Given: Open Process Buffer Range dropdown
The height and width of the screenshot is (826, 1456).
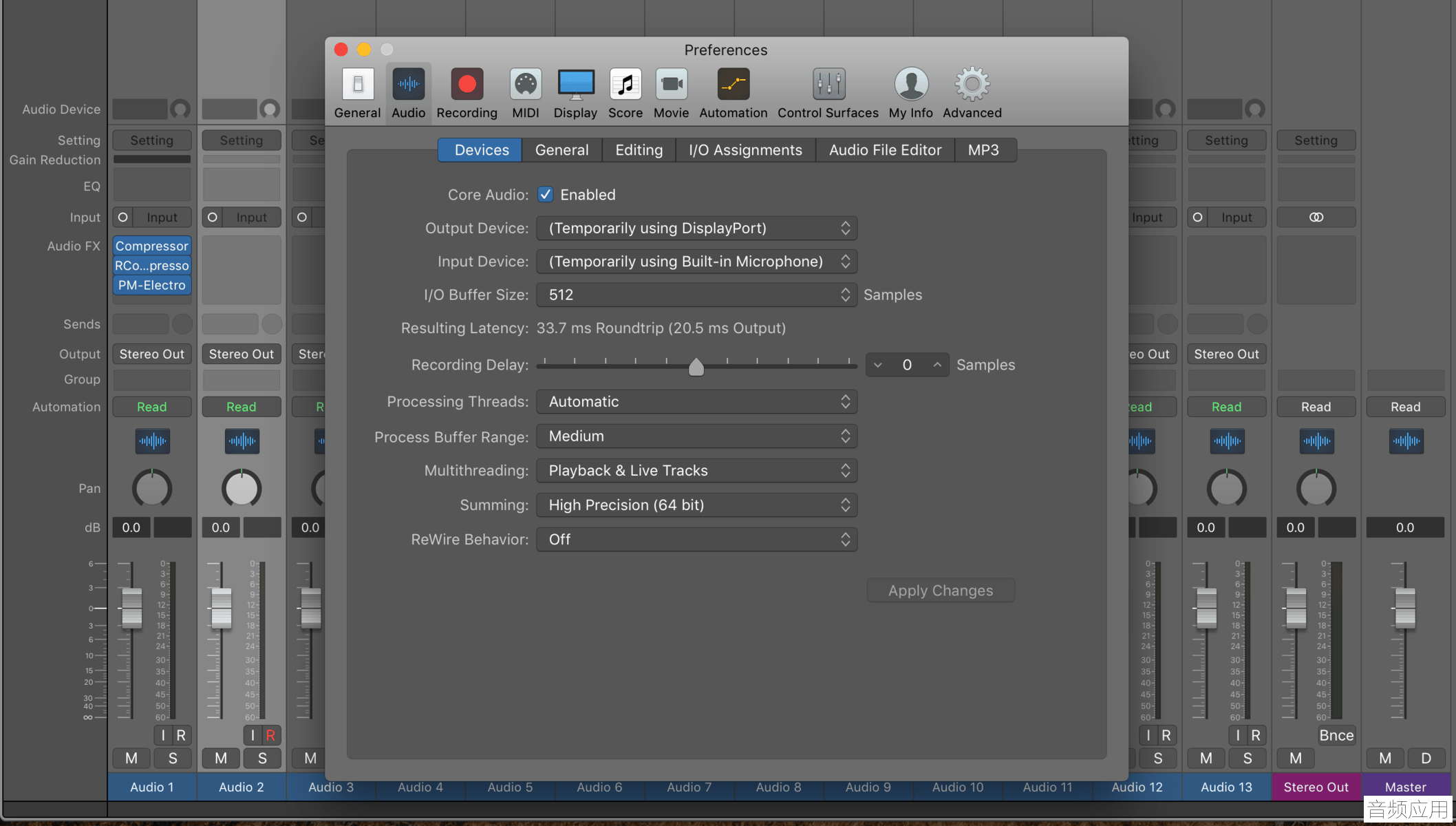Looking at the screenshot, I should 696,436.
